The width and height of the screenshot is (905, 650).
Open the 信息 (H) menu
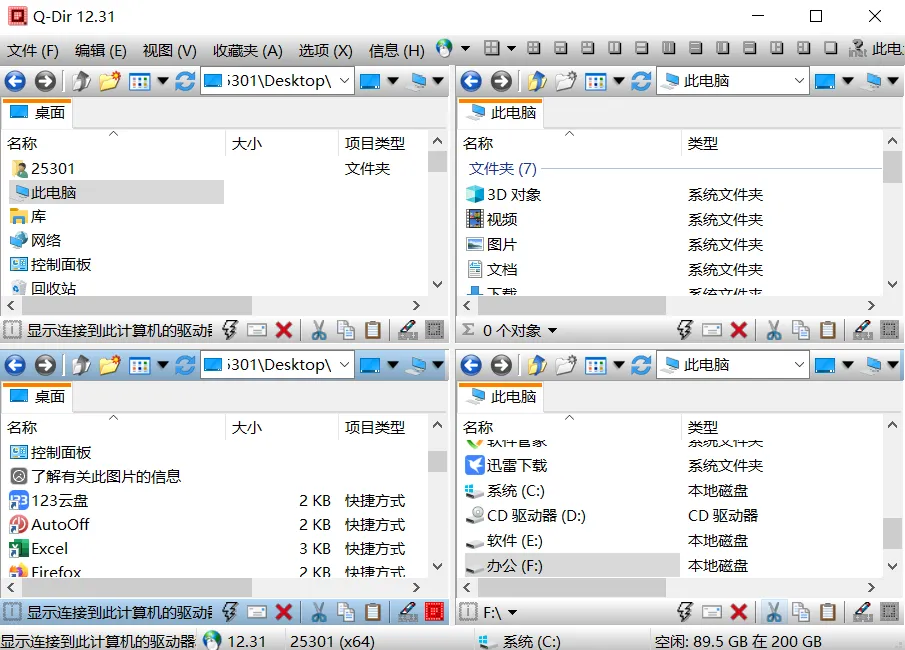tap(397, 51)
